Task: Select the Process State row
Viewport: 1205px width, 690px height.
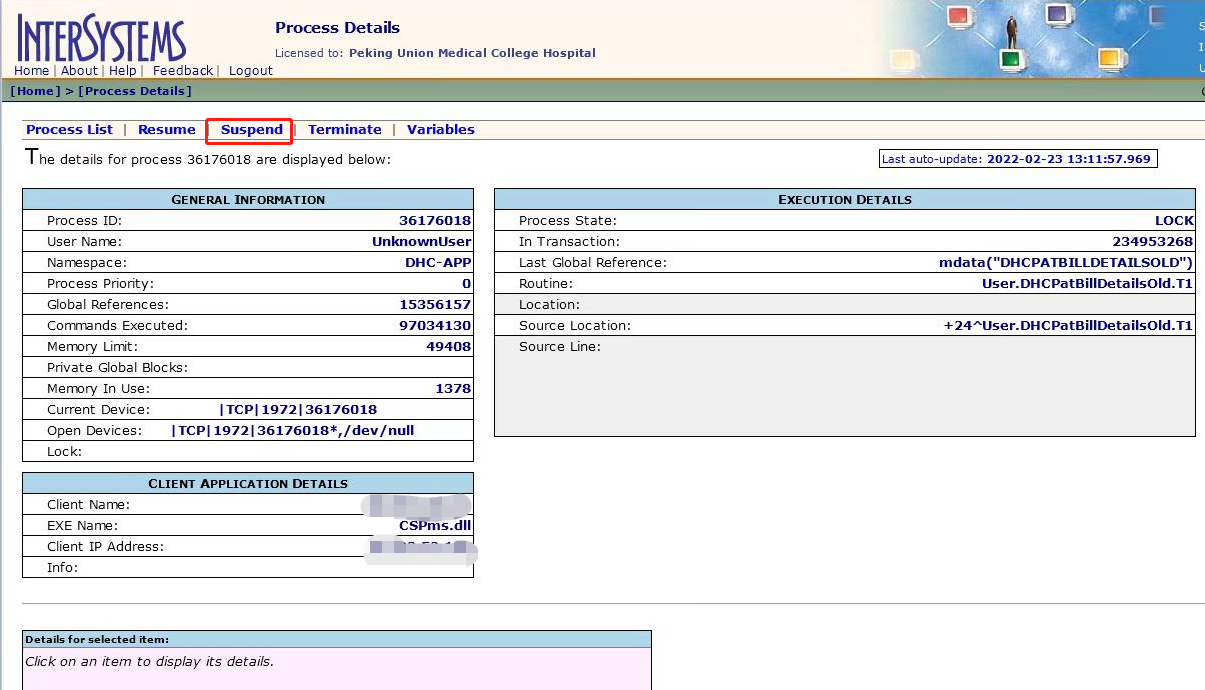Action: [844, 221]
